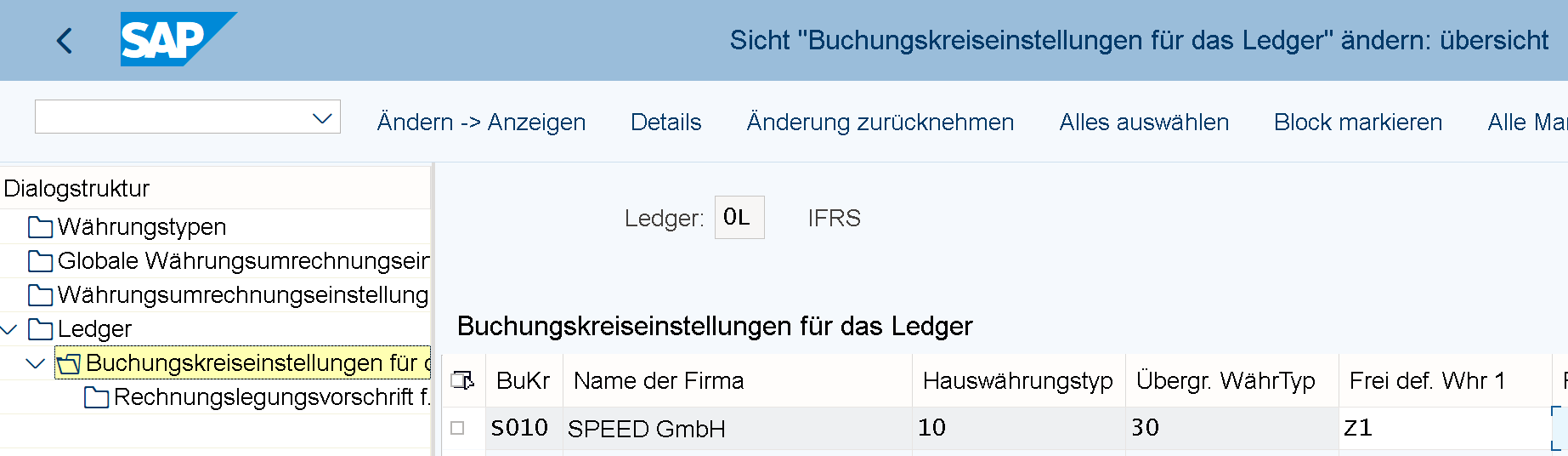Click the table settings icon beside BuKr
Viewport: 1568px width, 456px height.
coord(463,380)
